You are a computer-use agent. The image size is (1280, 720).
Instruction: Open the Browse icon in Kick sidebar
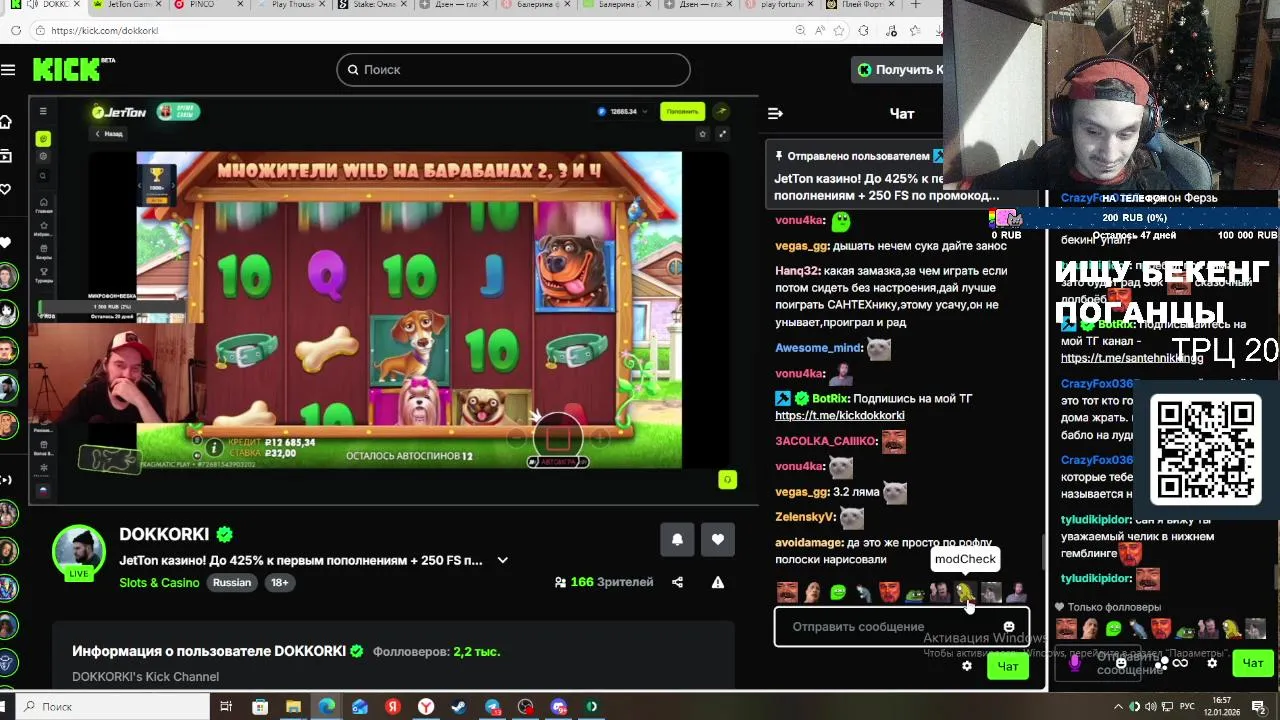pyautogui.click(x=5, y=155)
